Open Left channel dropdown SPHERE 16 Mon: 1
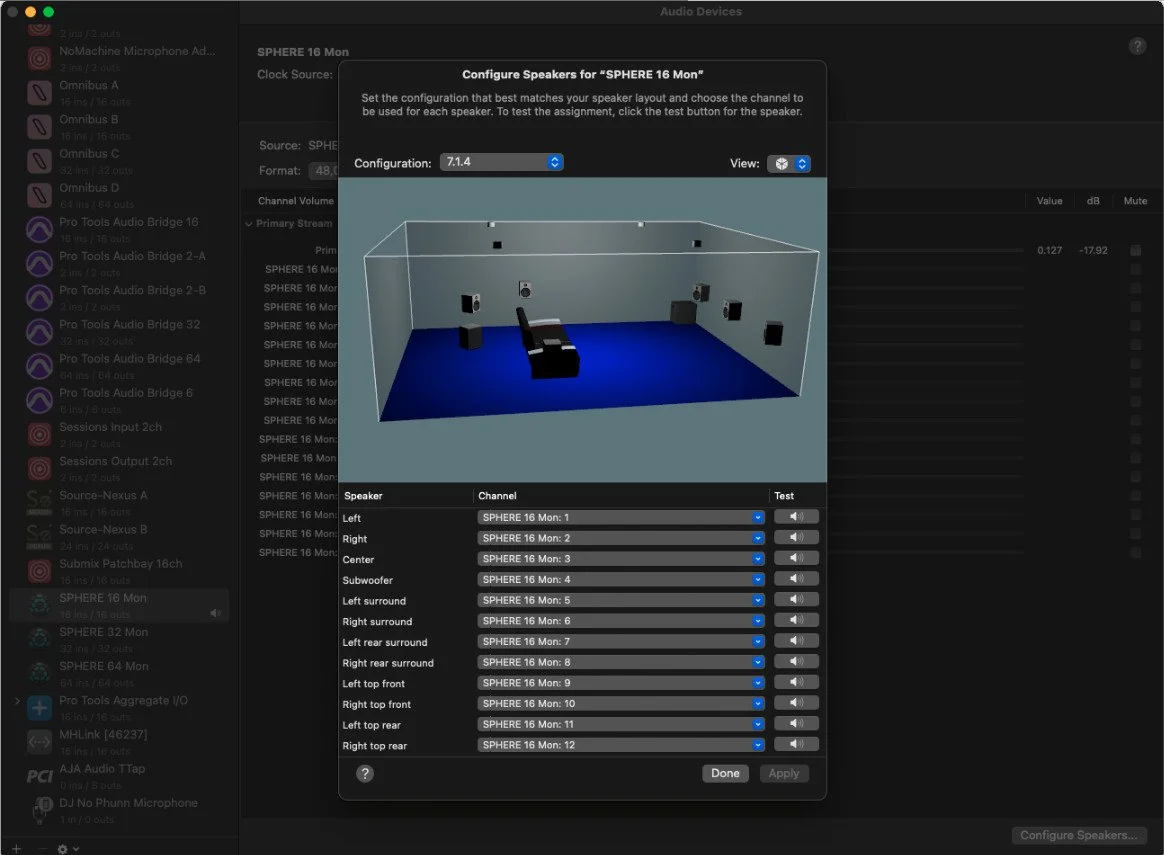The height and width of the screenshot is (855, 1164). [x=621, y=517]
